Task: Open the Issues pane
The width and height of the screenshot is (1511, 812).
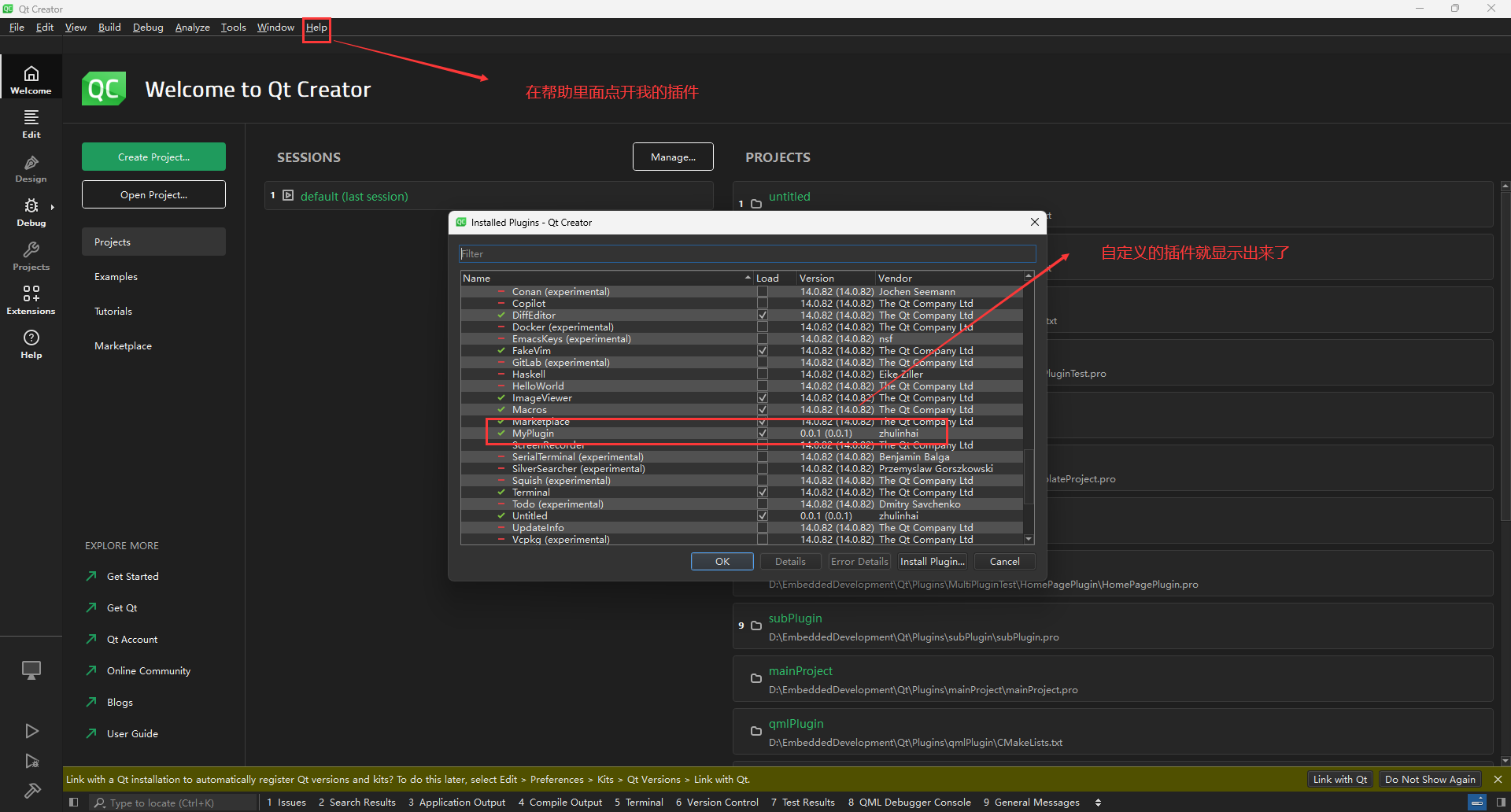Action: (x=286, y=802)
